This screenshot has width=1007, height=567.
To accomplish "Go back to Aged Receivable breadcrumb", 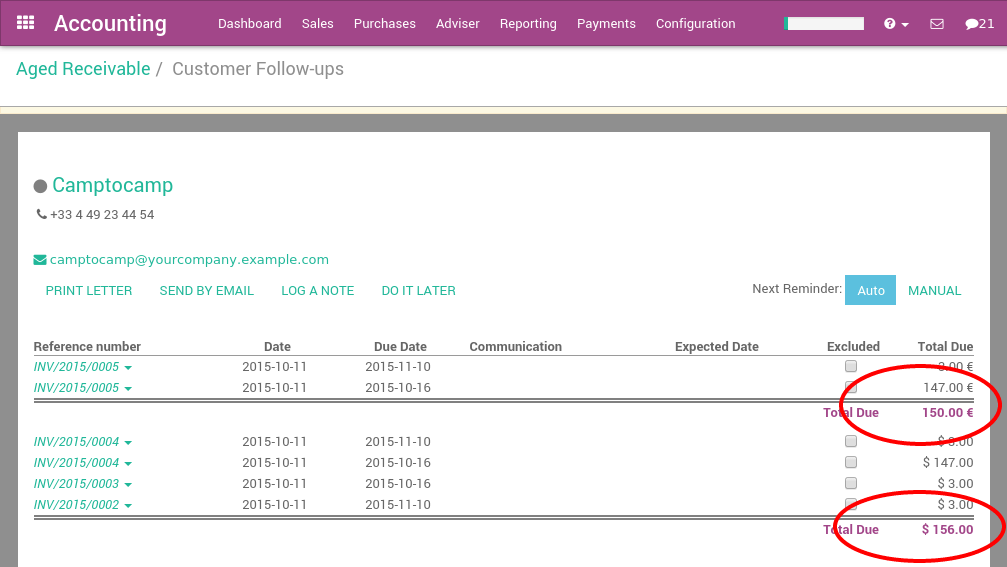I will click(83, 69).
